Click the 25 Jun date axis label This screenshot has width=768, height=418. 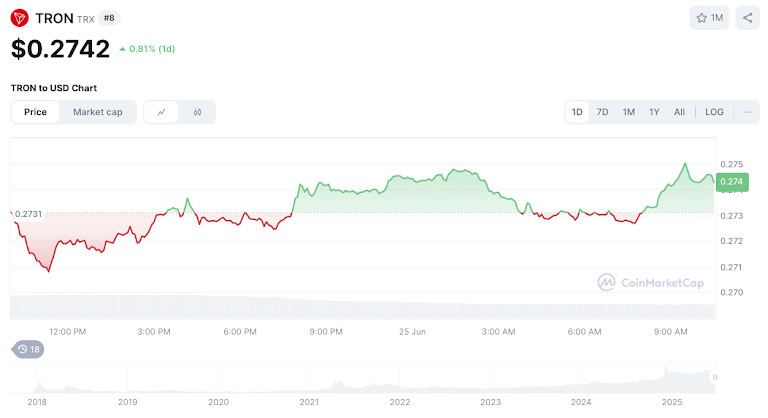click(412, 332)
